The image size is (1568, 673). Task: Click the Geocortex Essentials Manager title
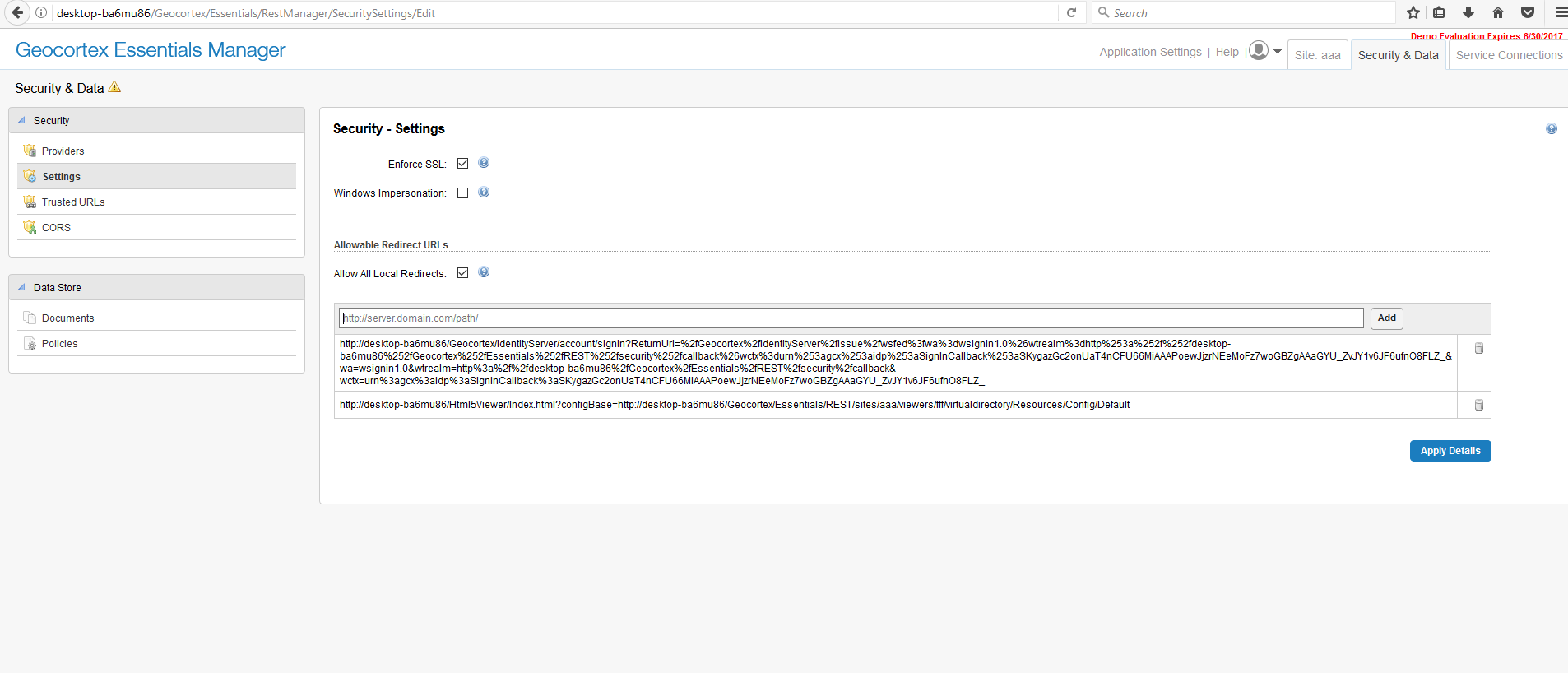click(151, 50)
